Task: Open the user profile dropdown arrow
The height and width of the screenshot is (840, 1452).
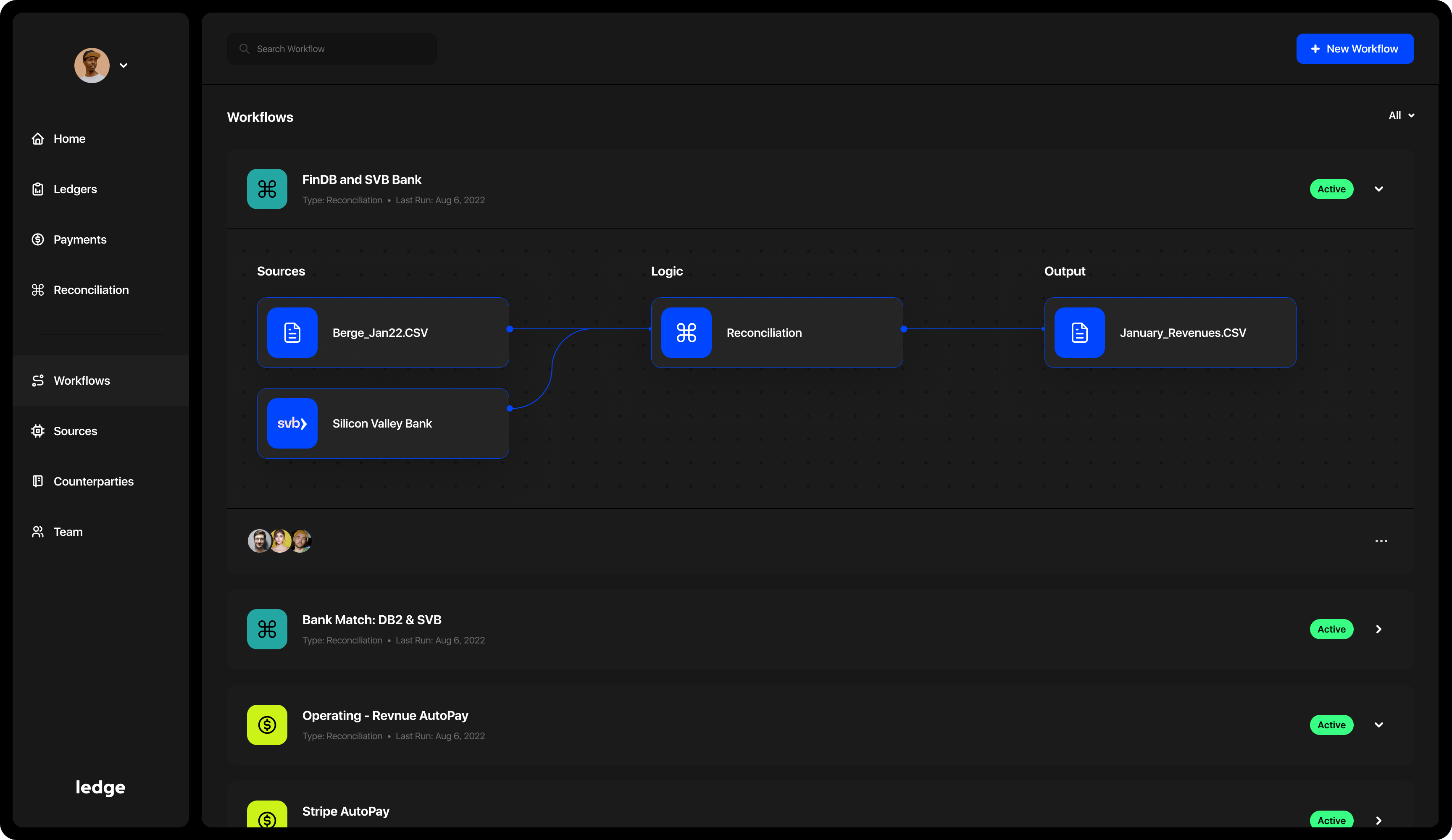Action: point(123,66)
